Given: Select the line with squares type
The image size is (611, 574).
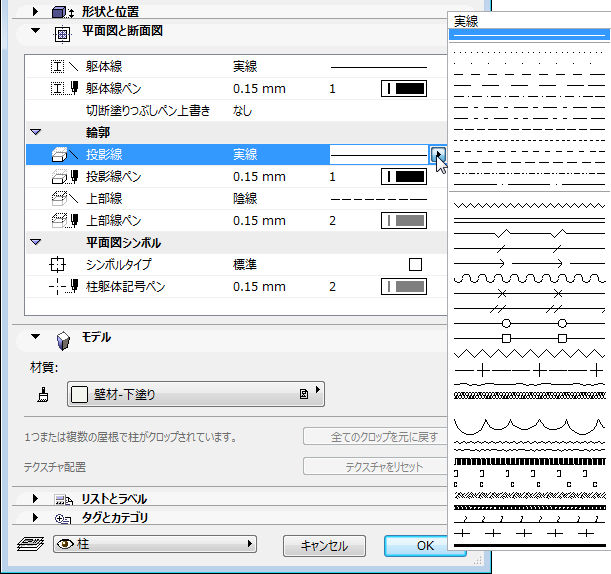Looking at the screenshot, I should [x=529, y=338].
